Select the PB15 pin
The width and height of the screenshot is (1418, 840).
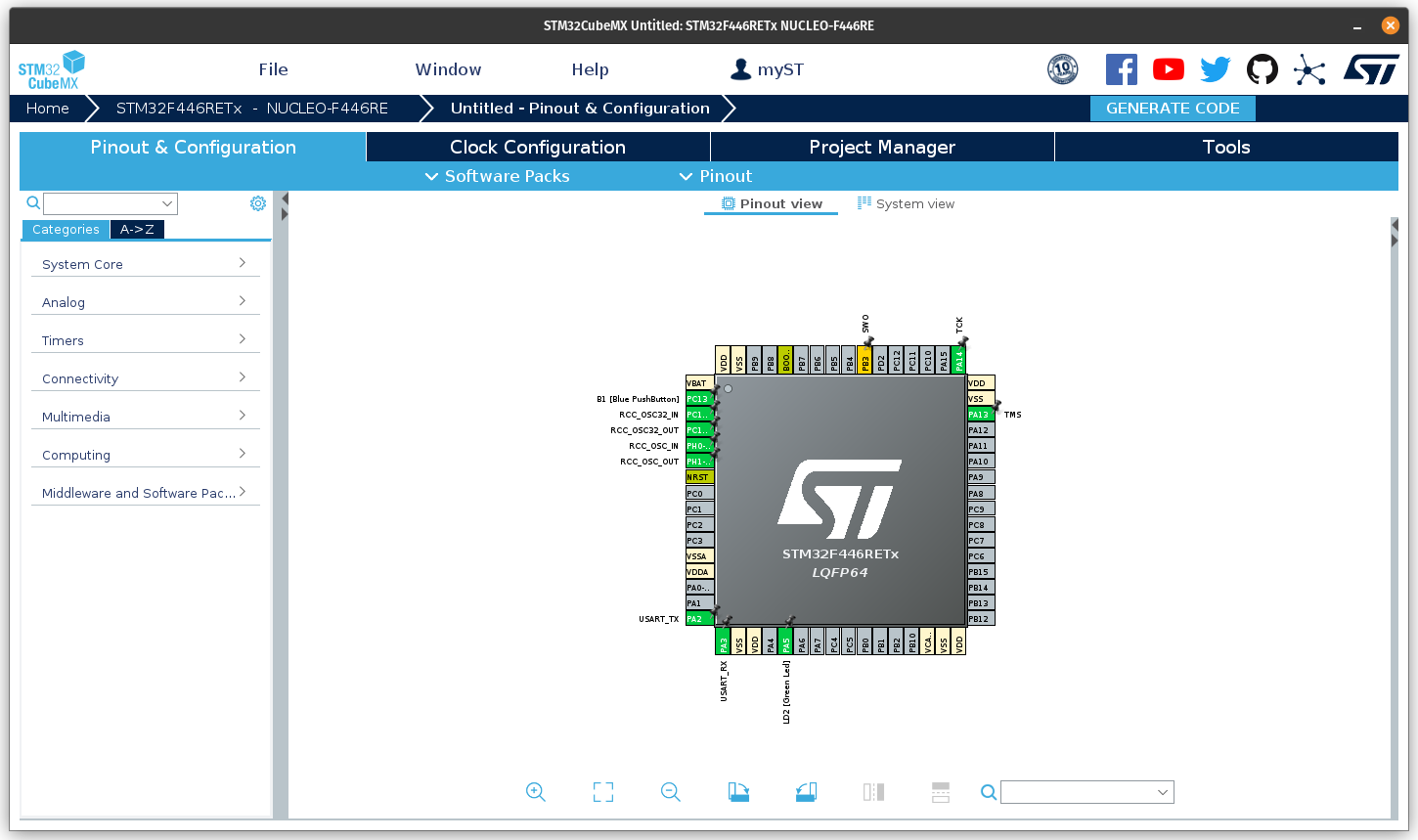coord(981,572)
